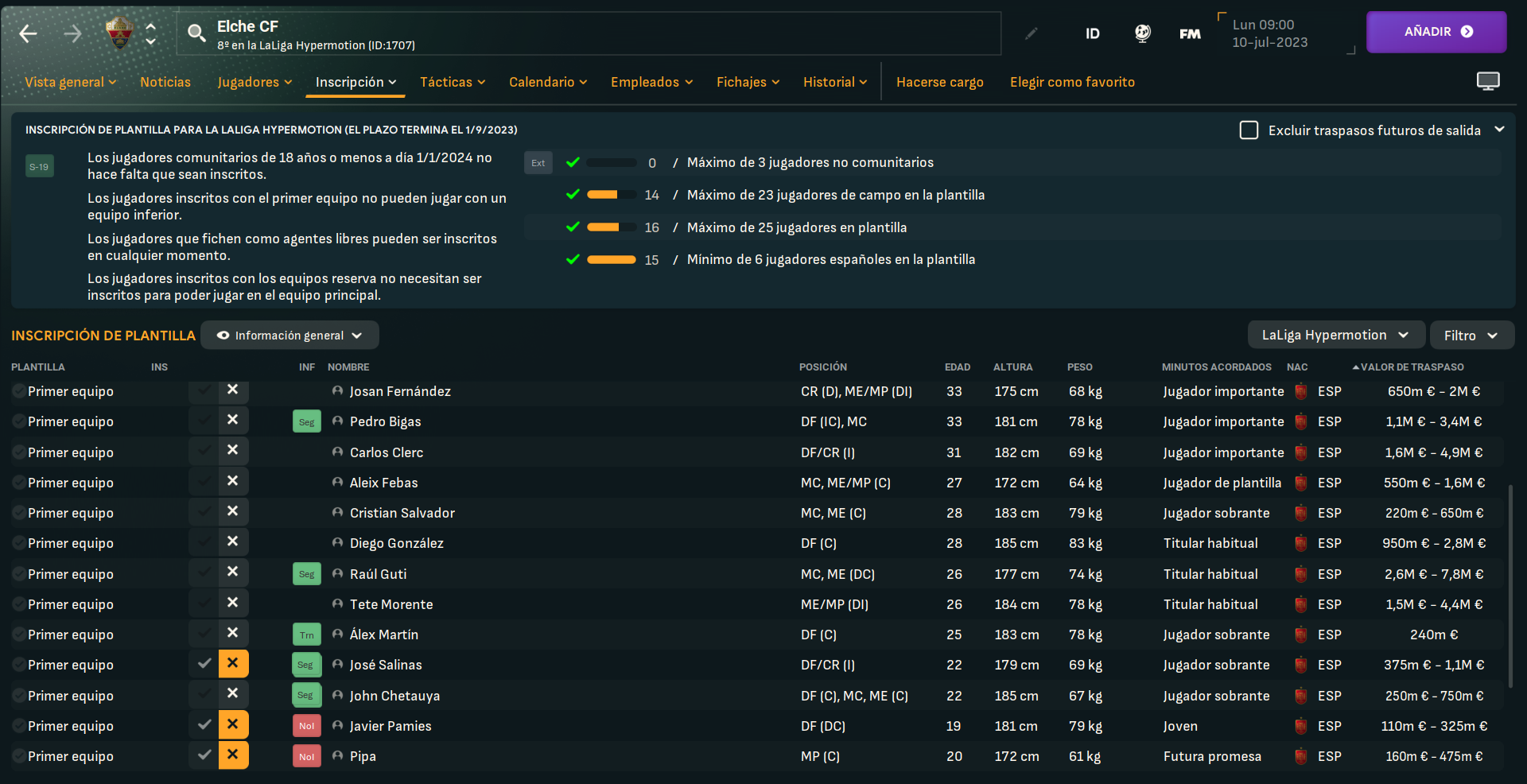Open player Raúl Guti's profile
1527x784 pixels.
point(379,574)
